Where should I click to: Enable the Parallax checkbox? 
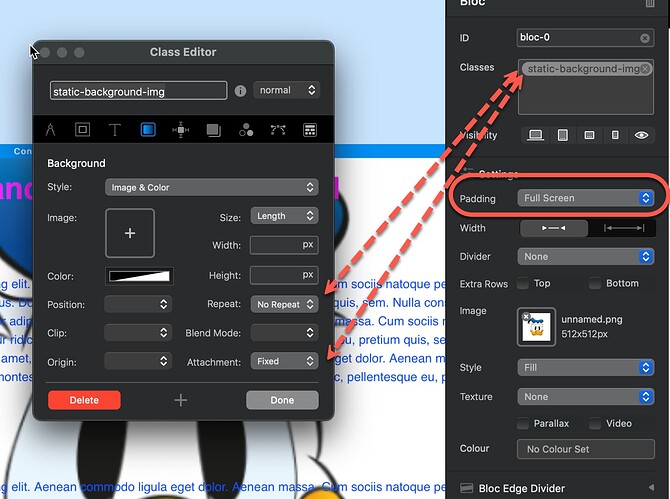click(x=525, y=424)
